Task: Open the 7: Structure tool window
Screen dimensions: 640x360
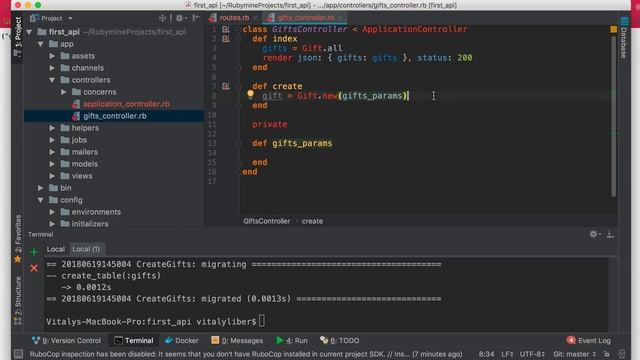Action: 18,300
